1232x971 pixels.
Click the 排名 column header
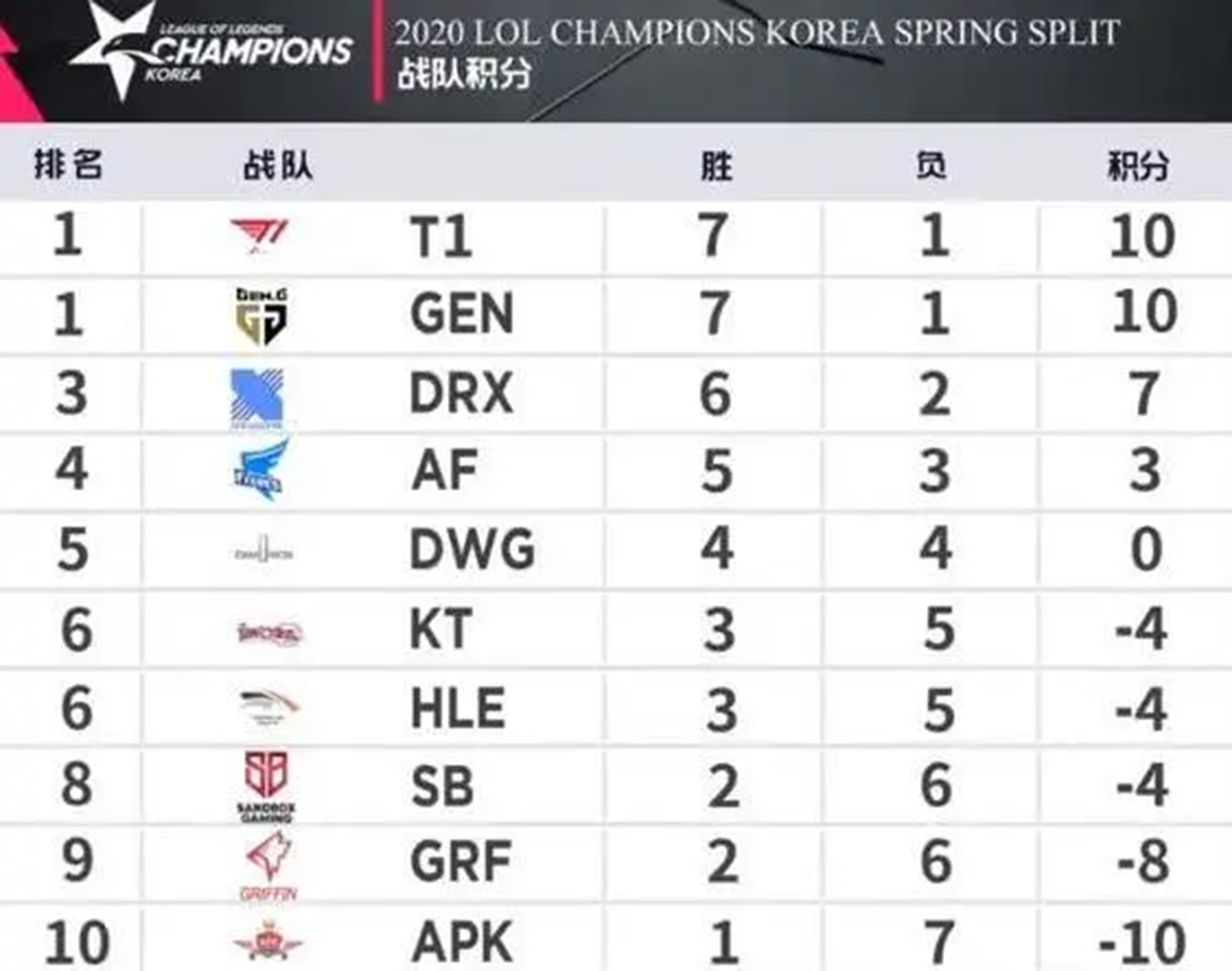(x=67, y=165)
